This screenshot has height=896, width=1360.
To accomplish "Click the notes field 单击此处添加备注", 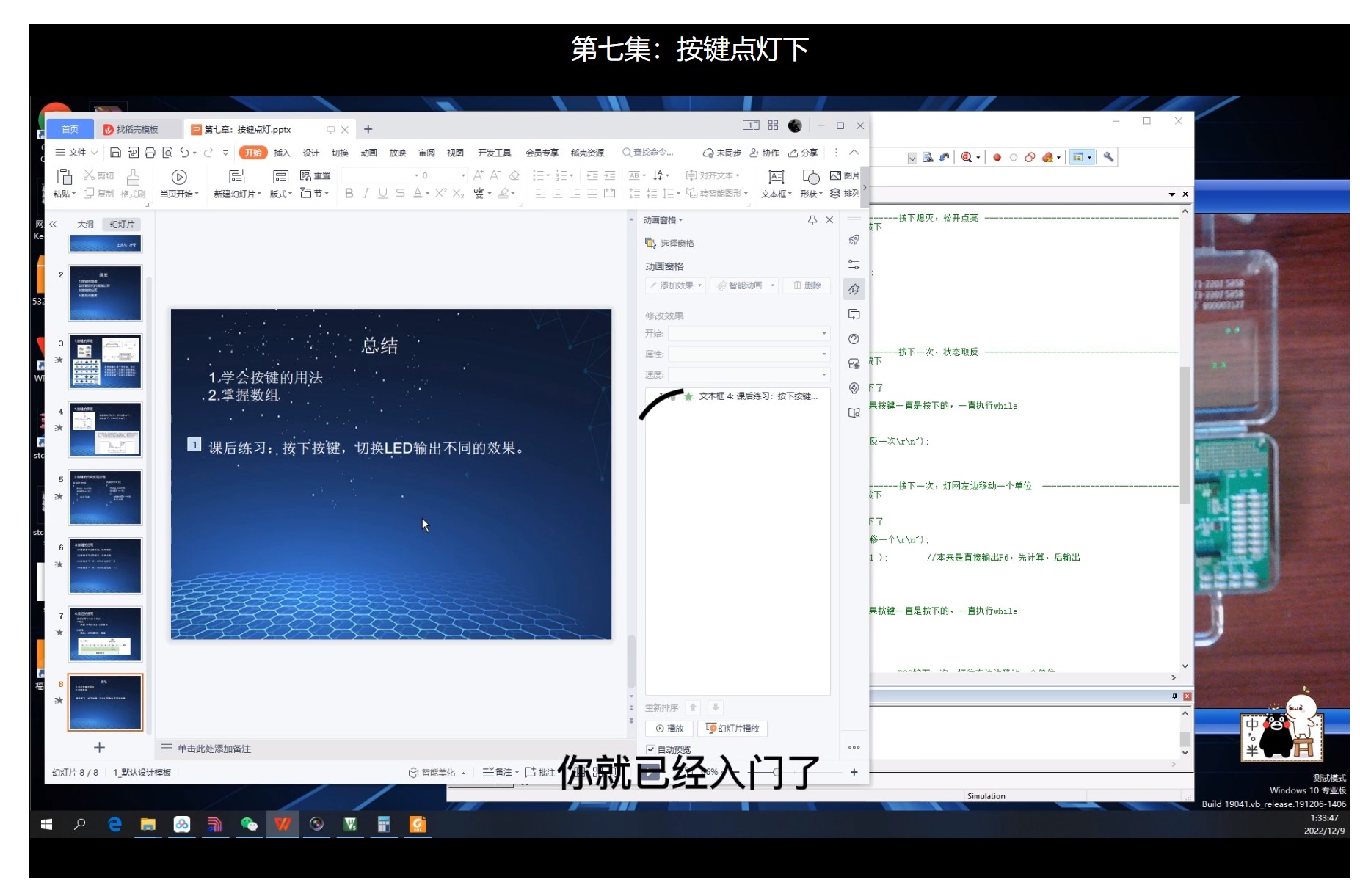I will coord(214,749).
